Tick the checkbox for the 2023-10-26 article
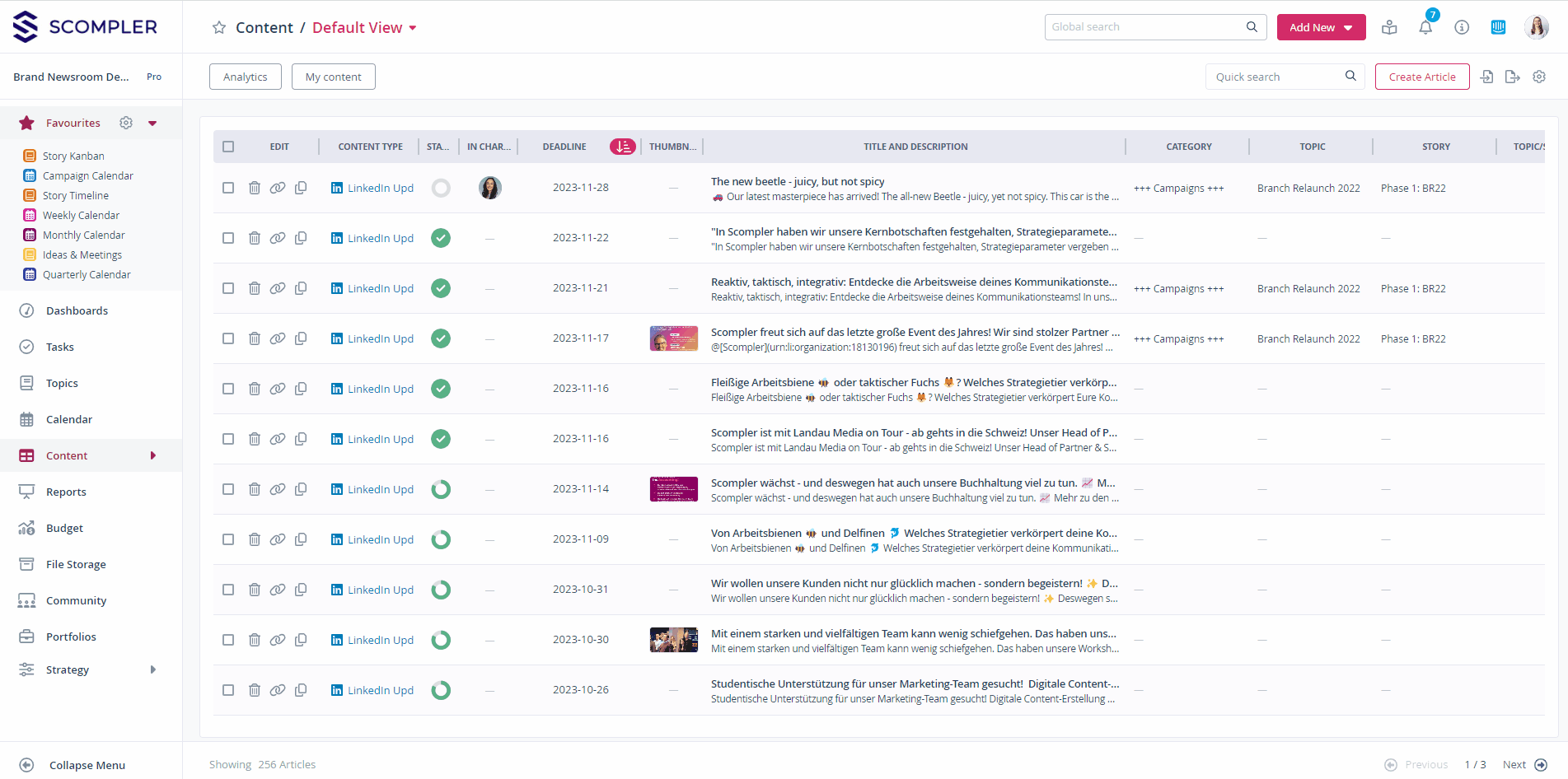Screen dimensions: 1568x779 tap(228, 690)
